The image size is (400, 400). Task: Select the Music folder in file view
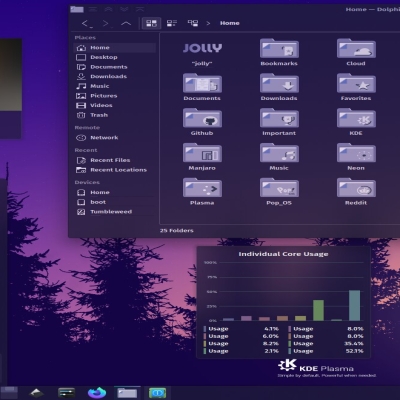279,153
